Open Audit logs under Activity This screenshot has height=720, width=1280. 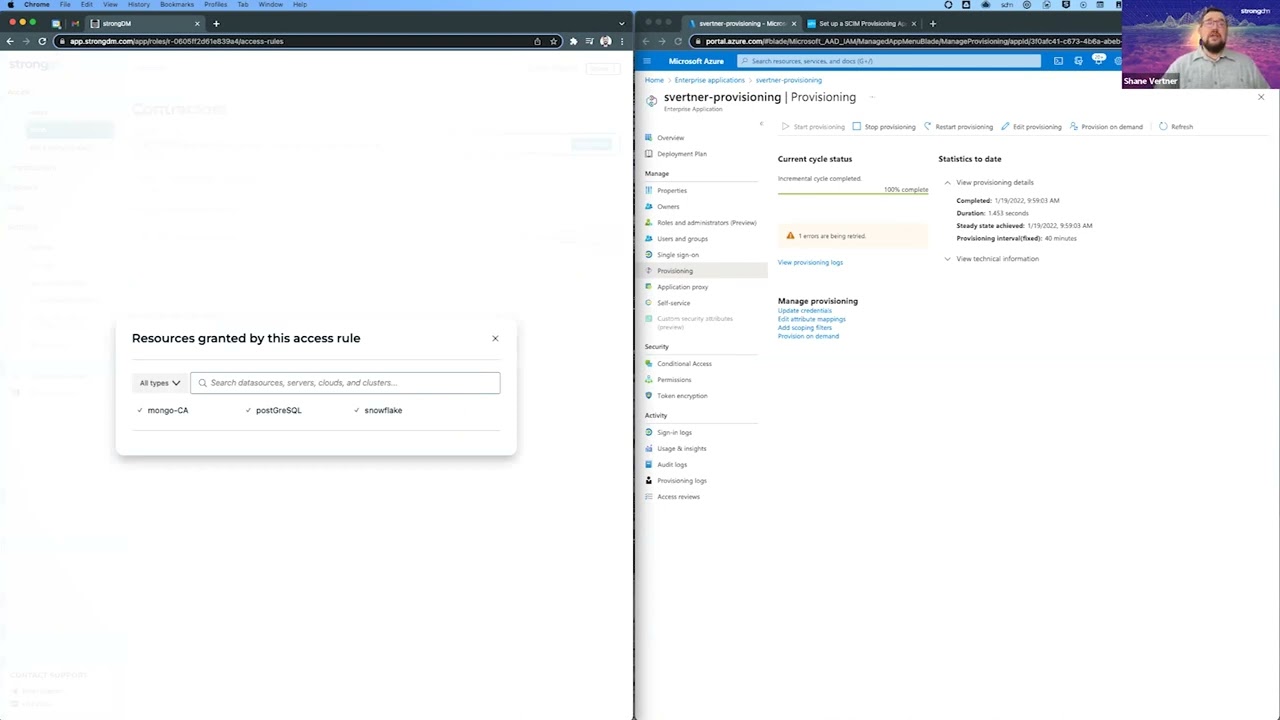(x=672, y=464)
